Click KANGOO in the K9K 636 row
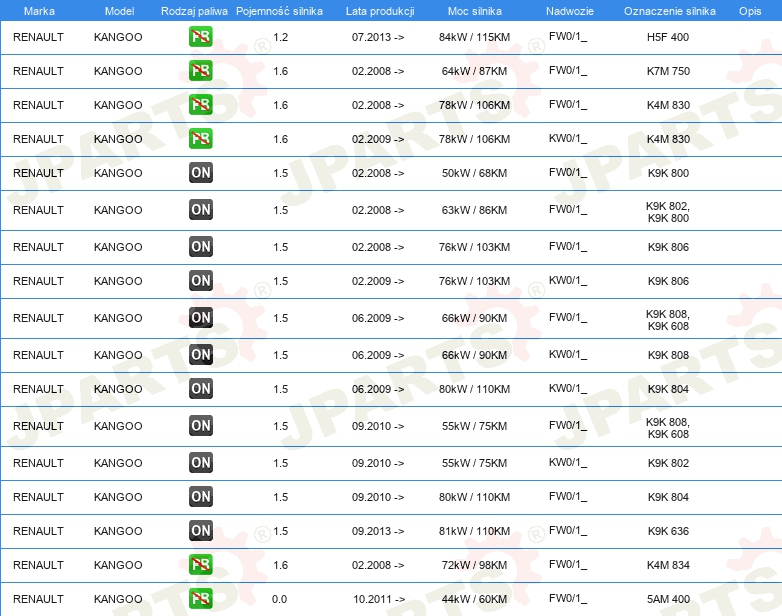 pos(118,531)
